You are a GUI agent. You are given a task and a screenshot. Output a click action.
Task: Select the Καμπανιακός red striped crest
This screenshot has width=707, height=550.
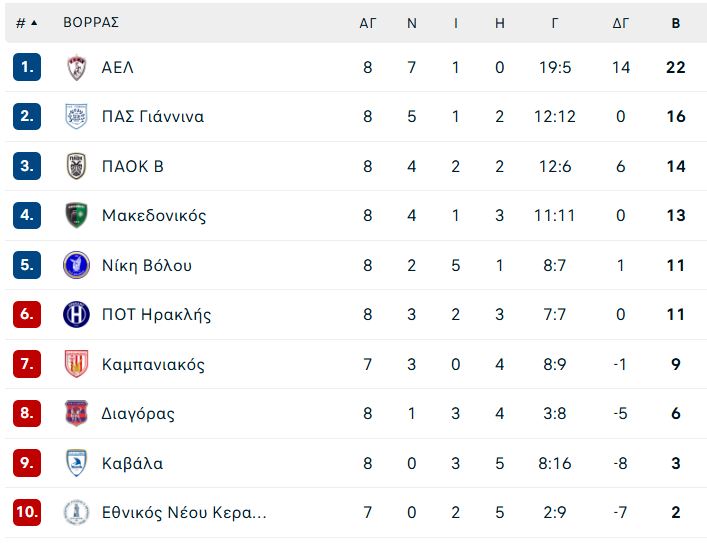[x=76, y=363]
